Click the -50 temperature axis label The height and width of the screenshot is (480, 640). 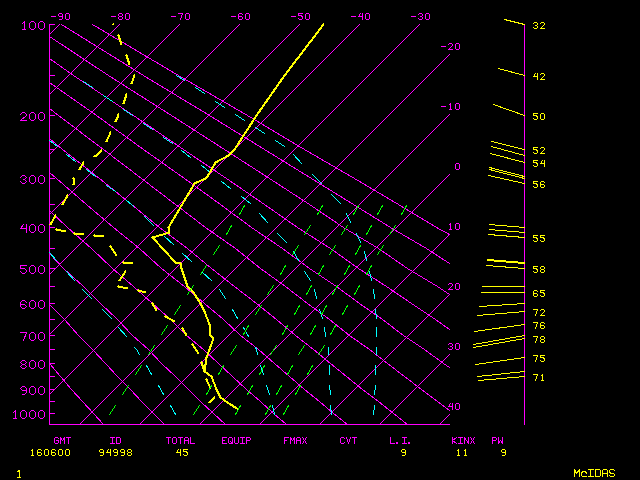pyautogui.click(x=299, y=16)
